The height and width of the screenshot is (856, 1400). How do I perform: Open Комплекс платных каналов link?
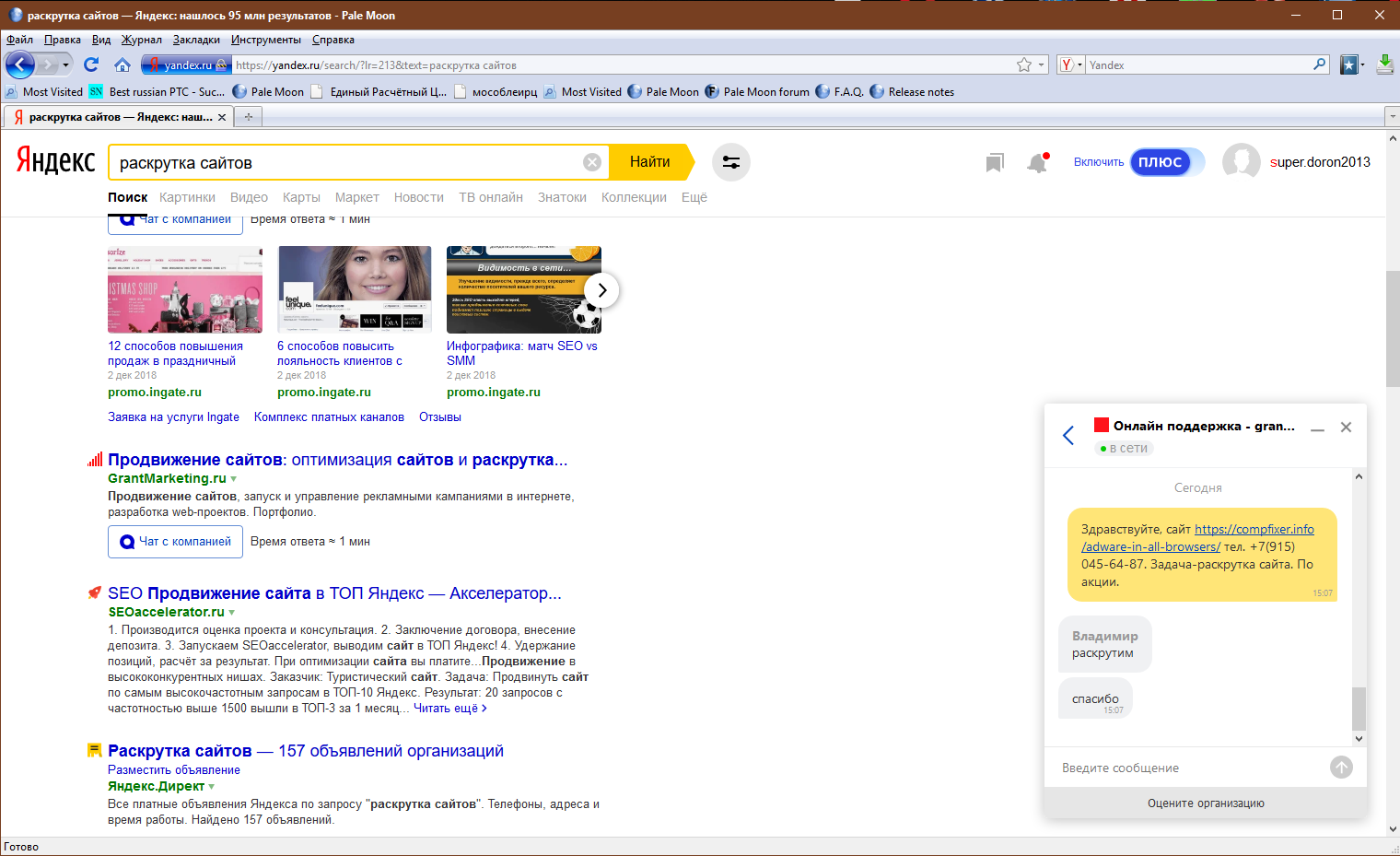(329, 417)
